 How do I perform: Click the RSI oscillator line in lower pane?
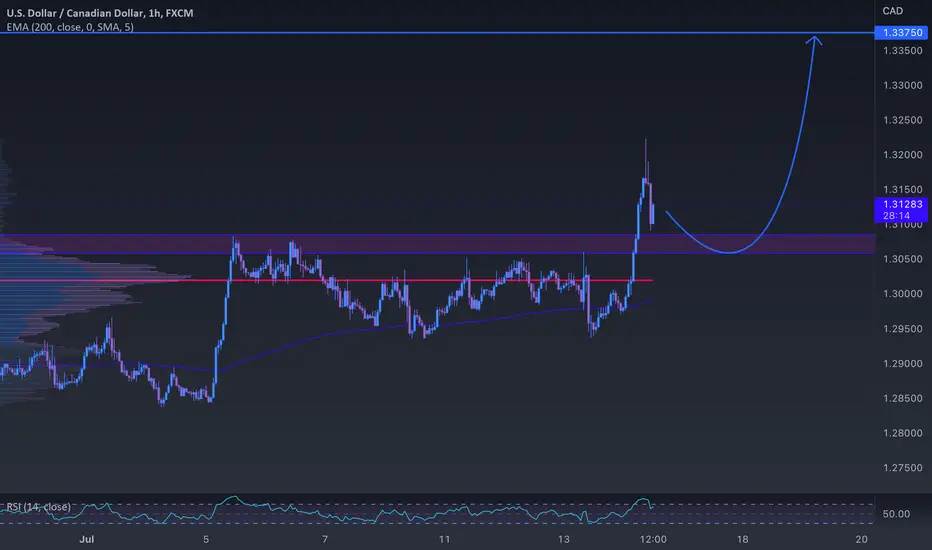327,510
